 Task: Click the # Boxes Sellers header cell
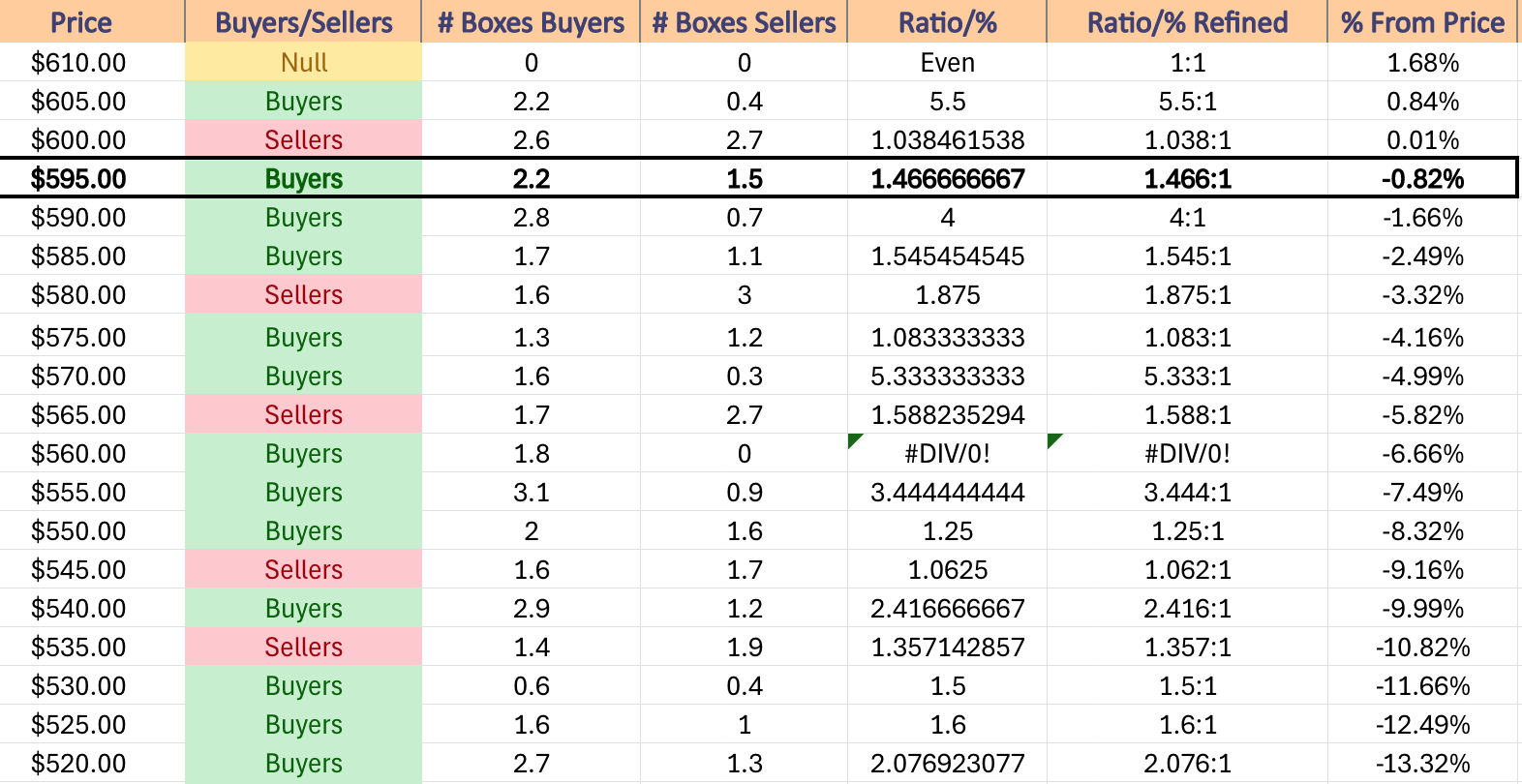[744, 21]
